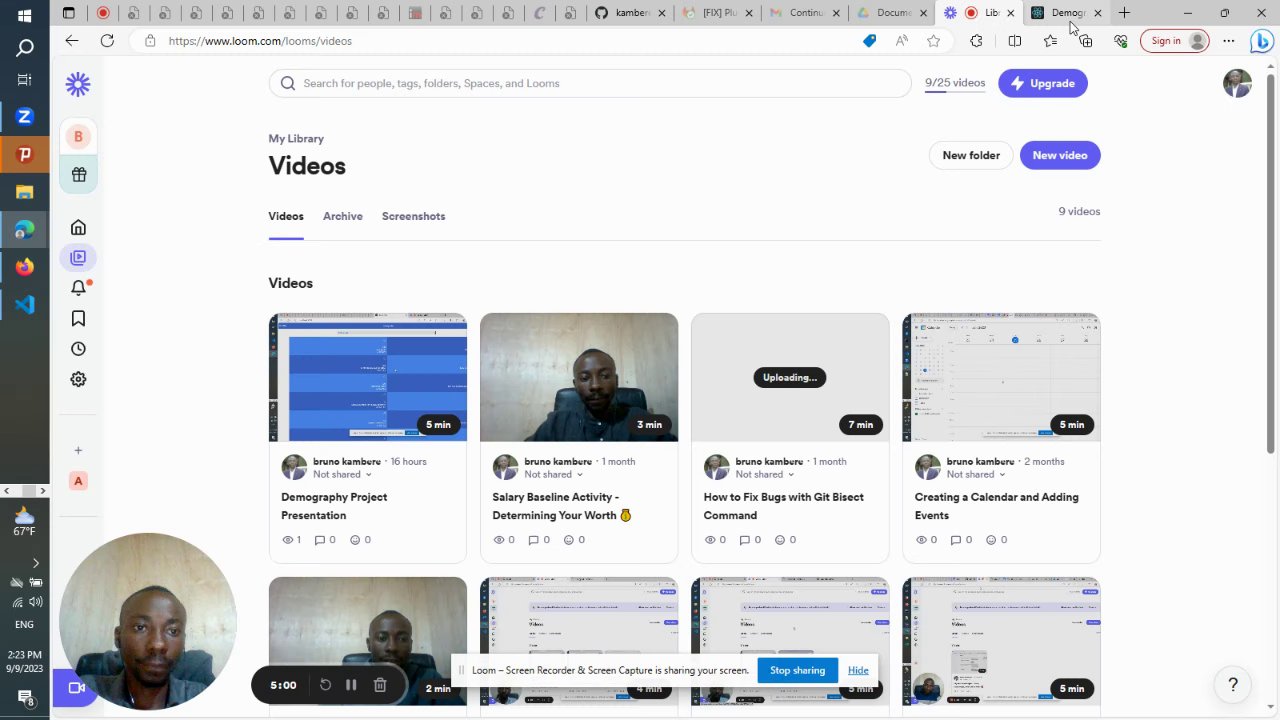This screenshot has height=720, width=1280.
Task: Go back with the browser back arrow
Action: tap(72, 41)
